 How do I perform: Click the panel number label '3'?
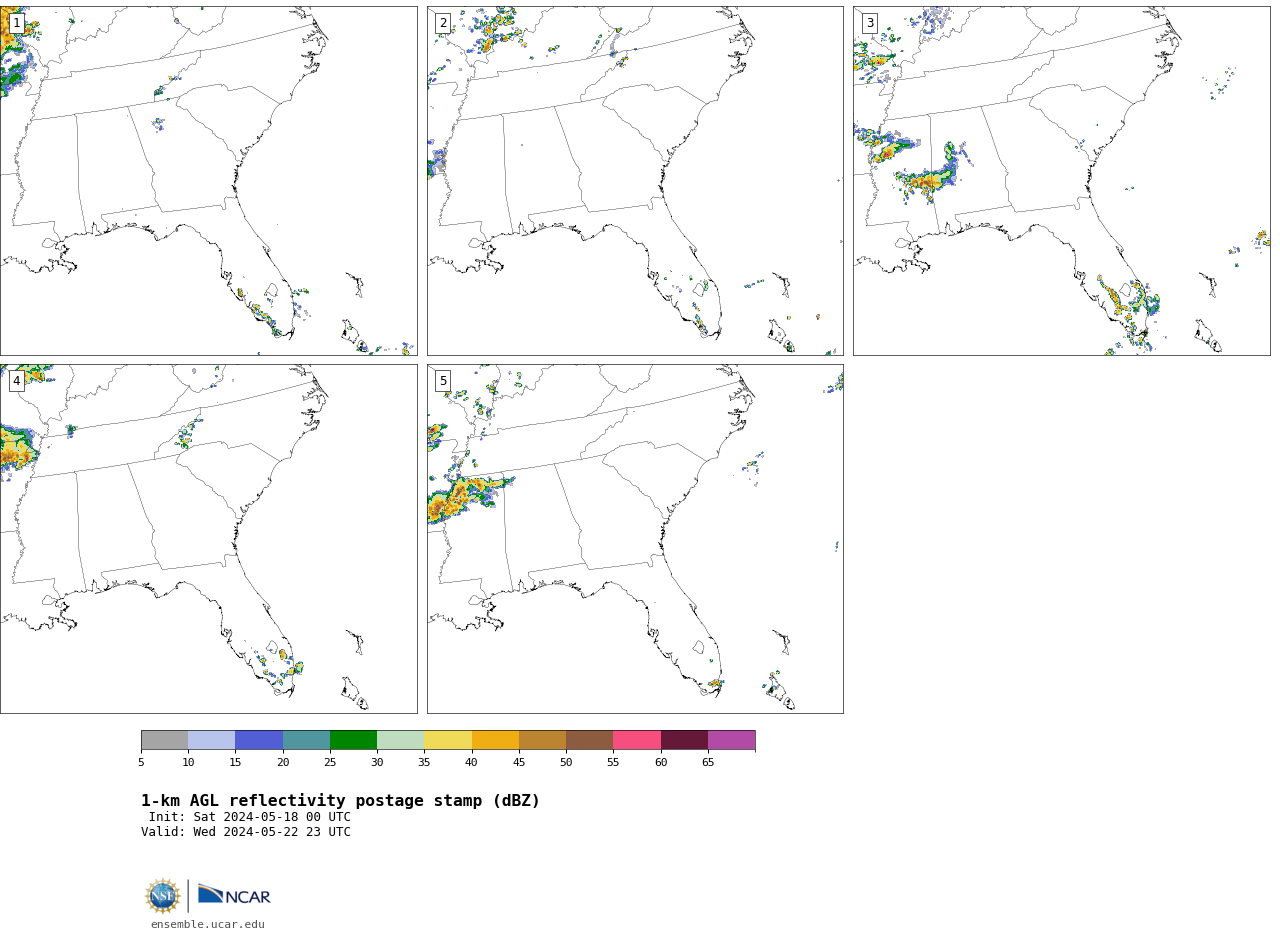(870, 23)
